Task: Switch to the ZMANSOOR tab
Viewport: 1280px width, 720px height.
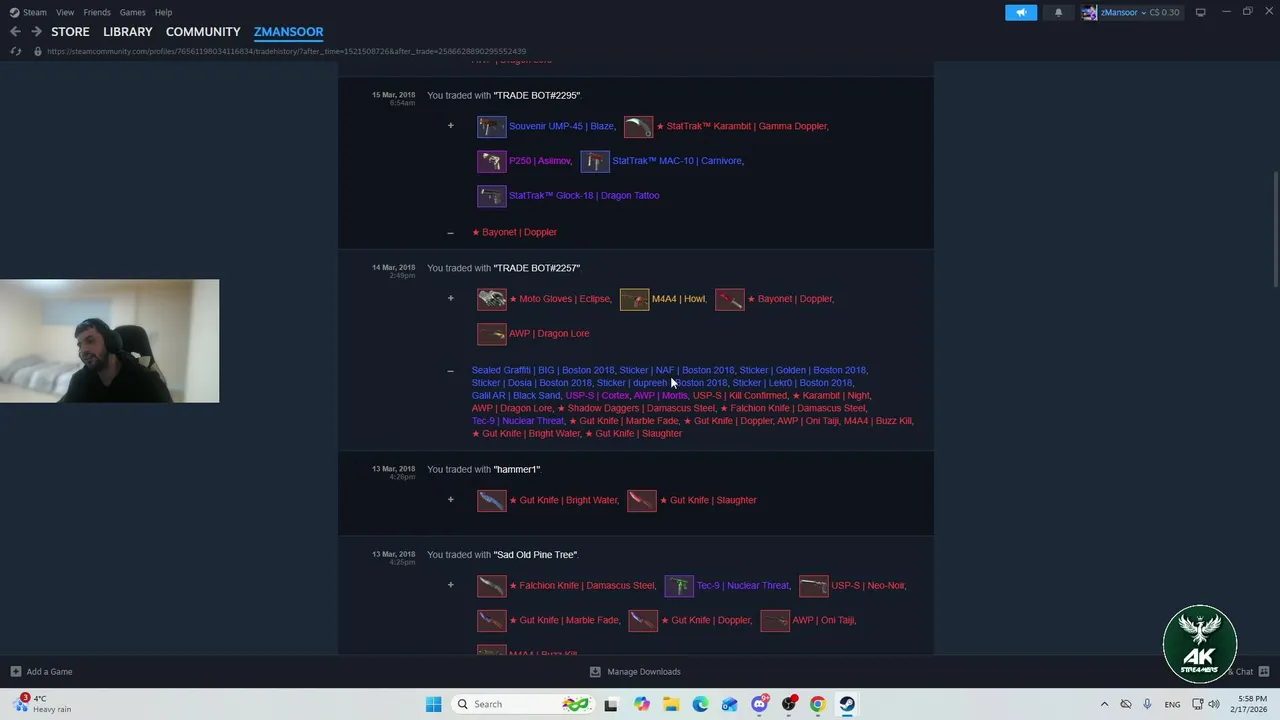Action: 288,32
